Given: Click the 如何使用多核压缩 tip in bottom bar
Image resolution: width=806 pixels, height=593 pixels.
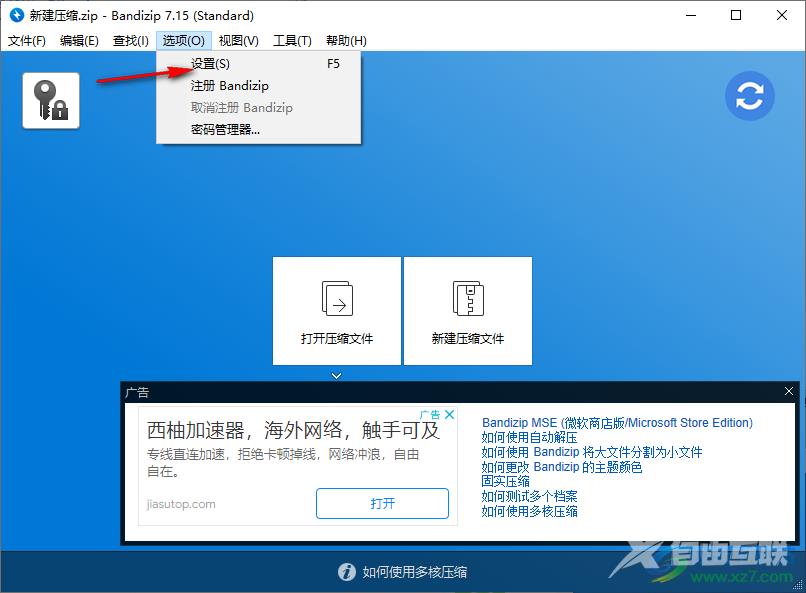Looking at the screenshot, I should click(x=414, y=572).
